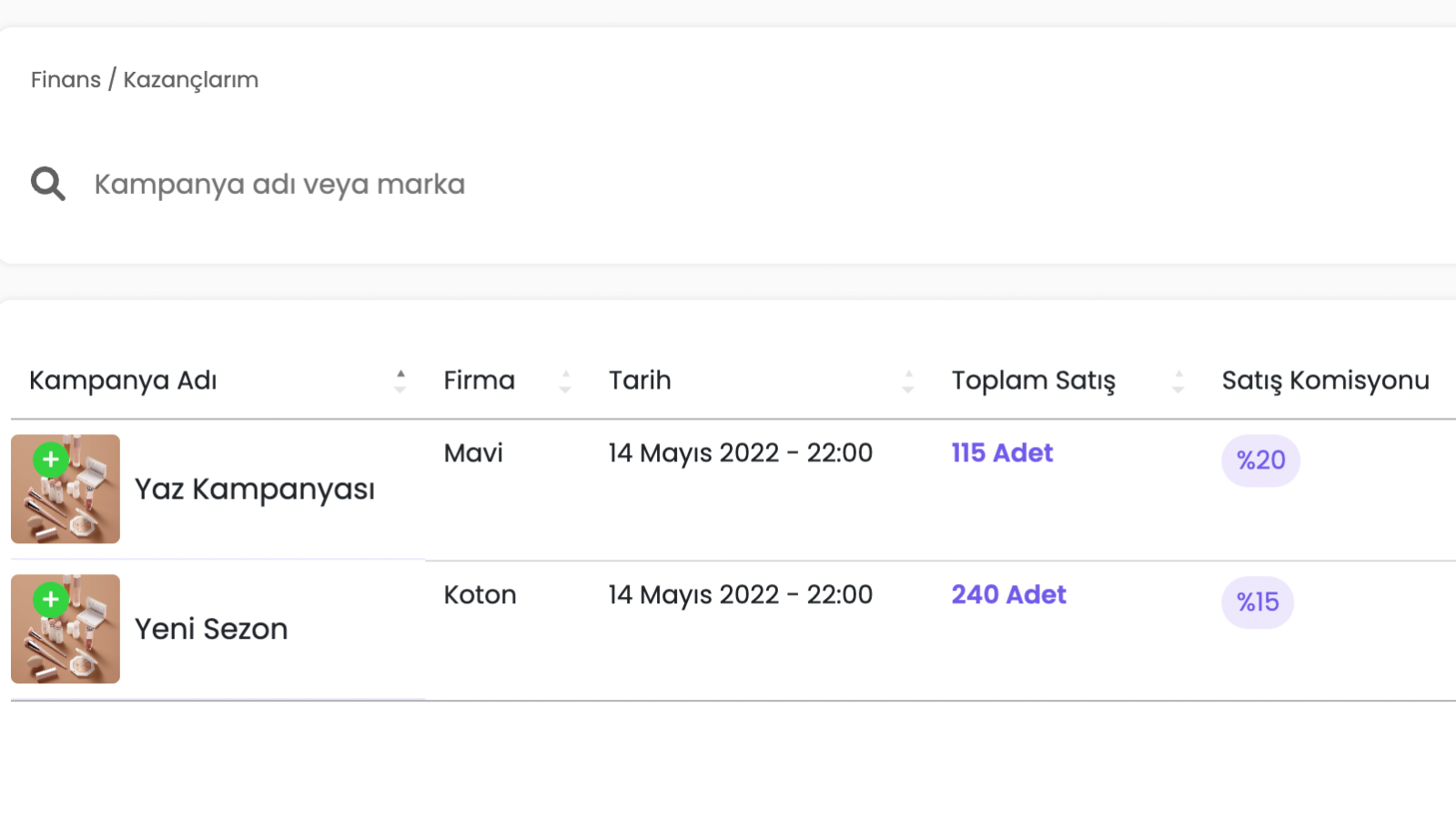Sort by Kampanya Adı column arrows

tap(400, 381)
